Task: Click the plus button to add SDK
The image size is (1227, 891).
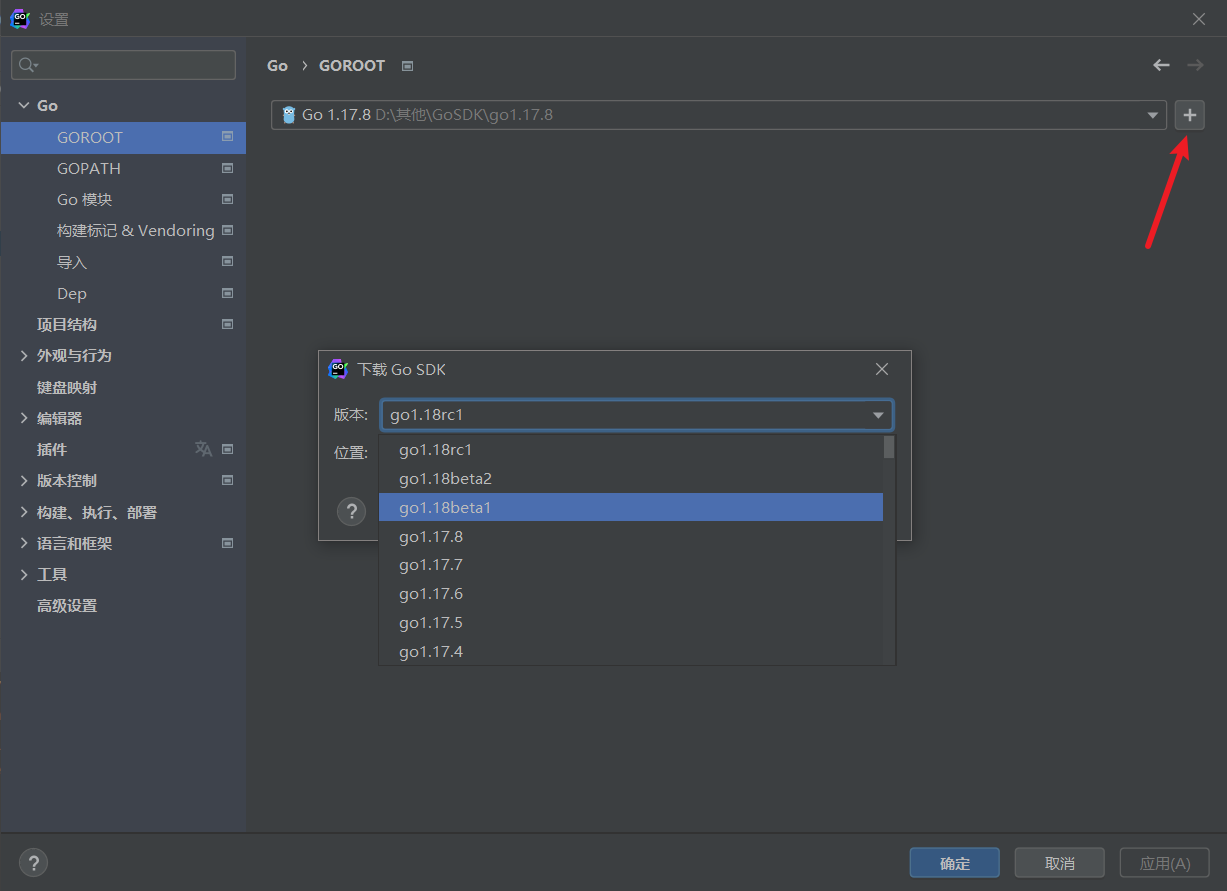Action: 1189,115
